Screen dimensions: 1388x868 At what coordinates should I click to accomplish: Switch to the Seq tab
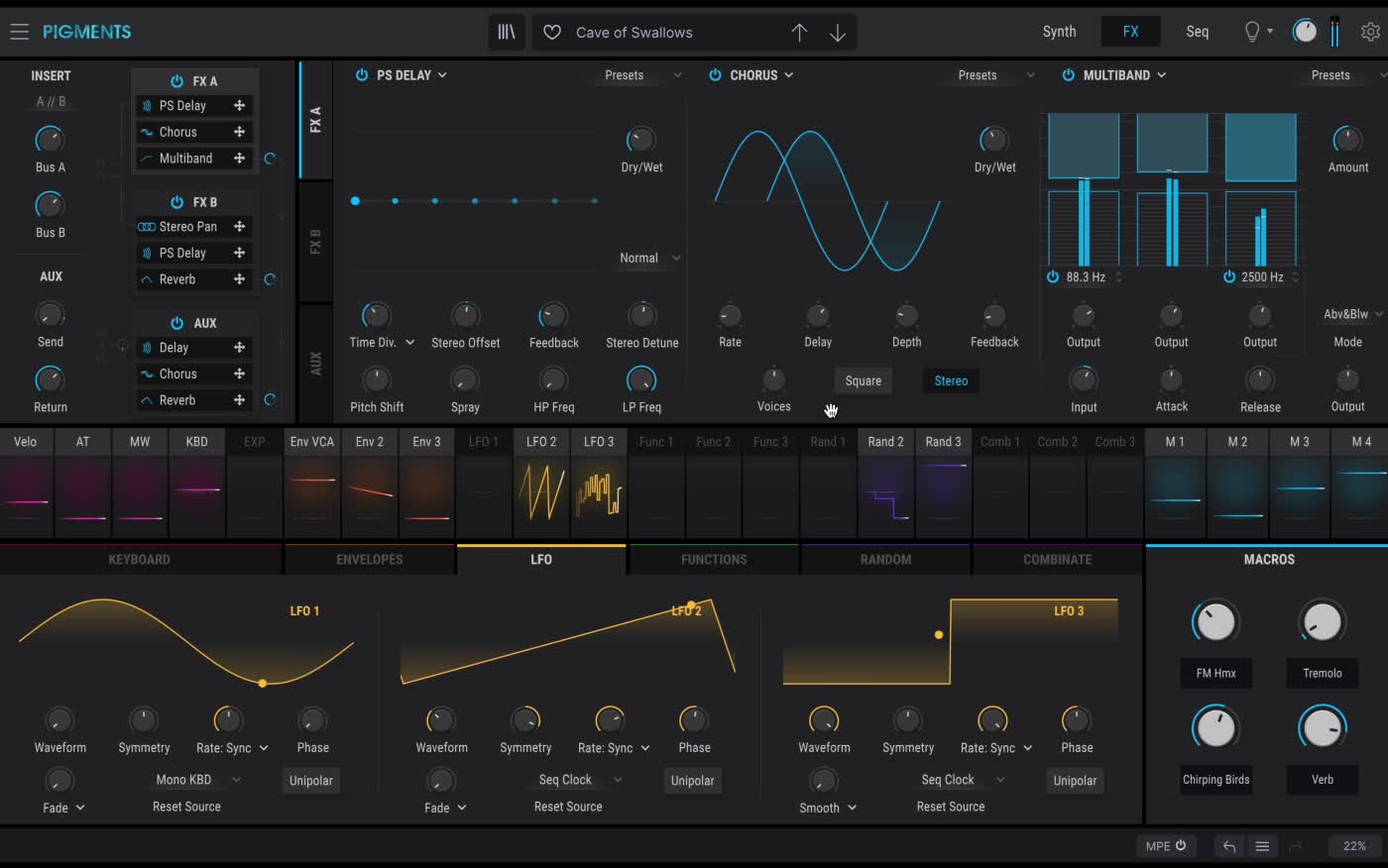coord(1198,32)
